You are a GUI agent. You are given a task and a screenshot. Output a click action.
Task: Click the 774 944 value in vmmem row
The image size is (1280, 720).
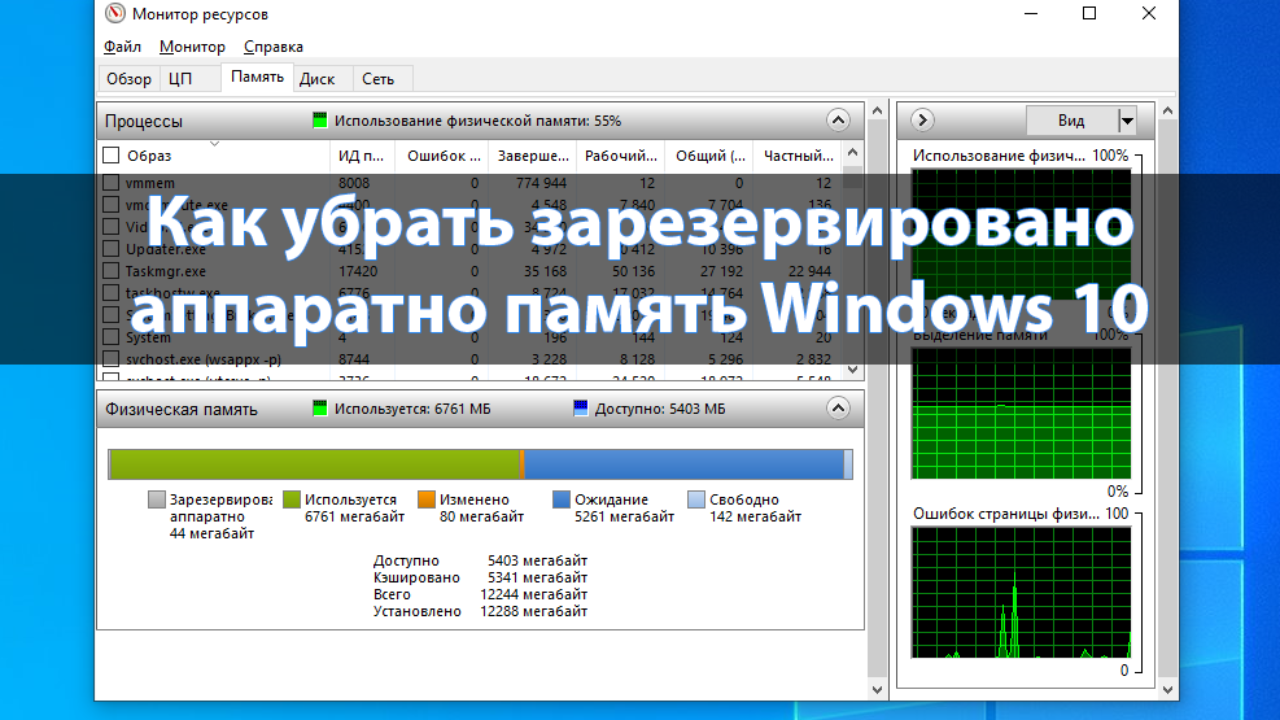542,183
